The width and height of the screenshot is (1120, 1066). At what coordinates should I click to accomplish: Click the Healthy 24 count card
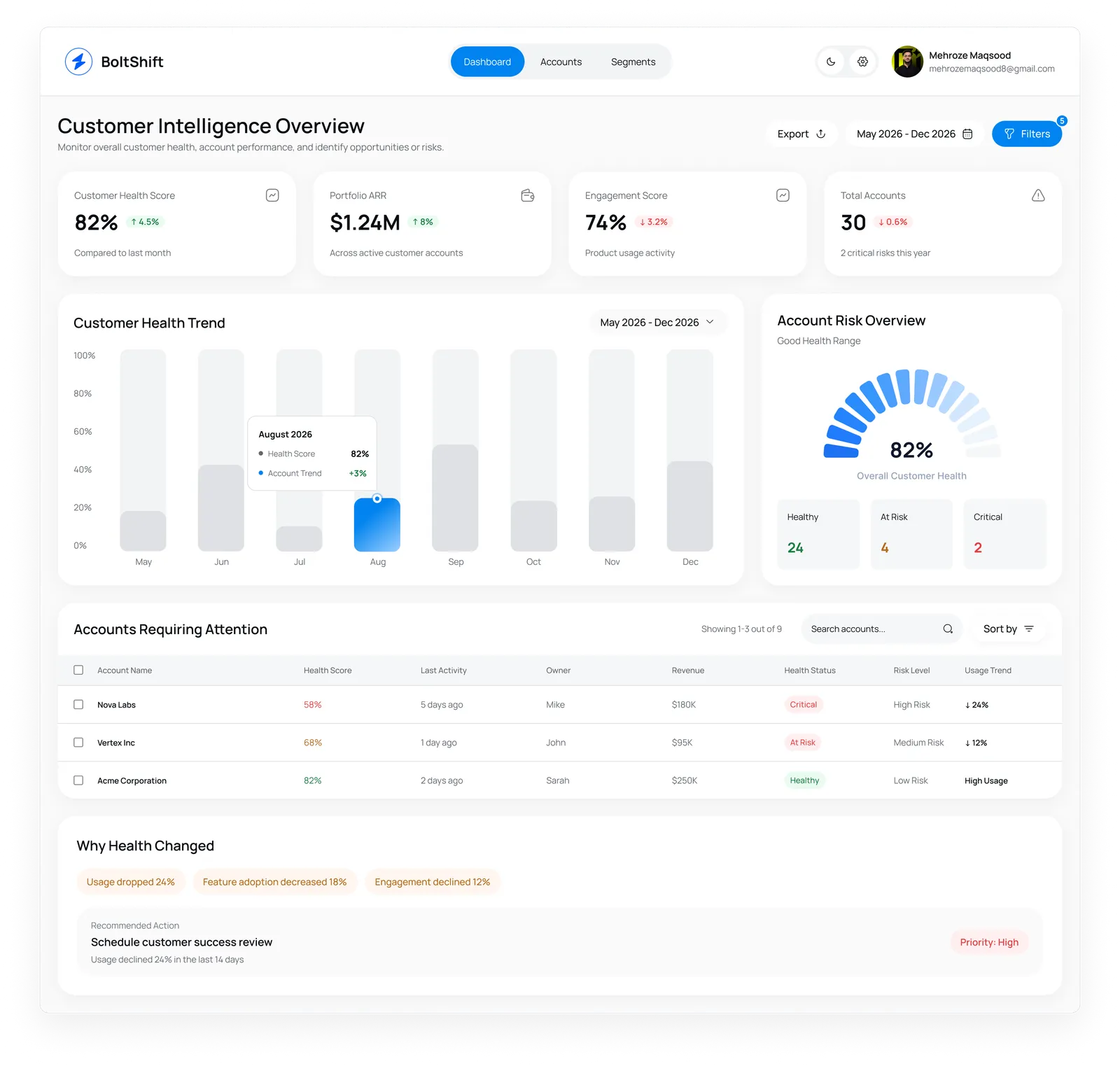(x=818, y=533)
